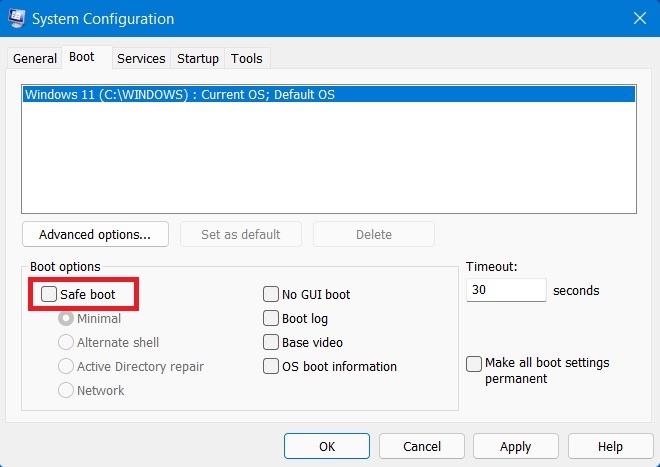Viewport: 660px width, 467px height.
Task: Confirm with the OK button
Action: point(327,446)
